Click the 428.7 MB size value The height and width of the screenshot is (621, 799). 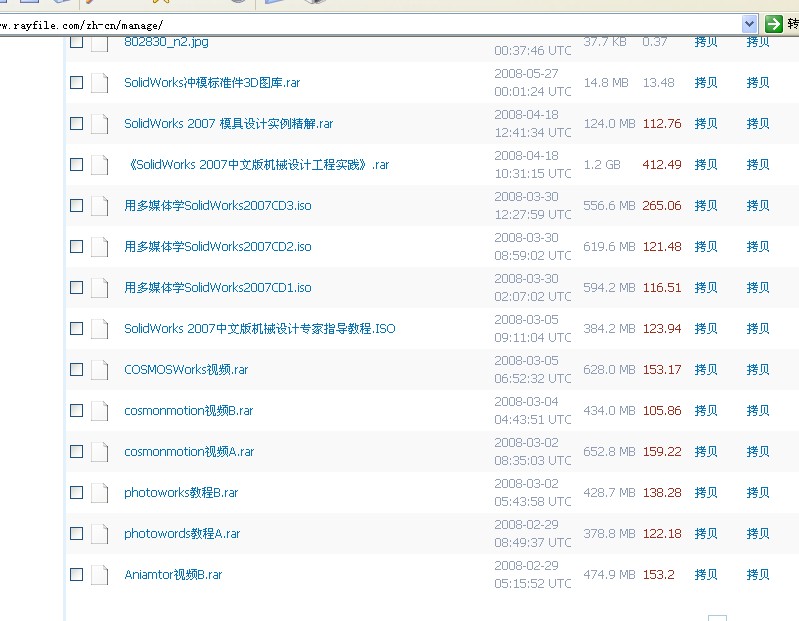[x=609, y=493]
